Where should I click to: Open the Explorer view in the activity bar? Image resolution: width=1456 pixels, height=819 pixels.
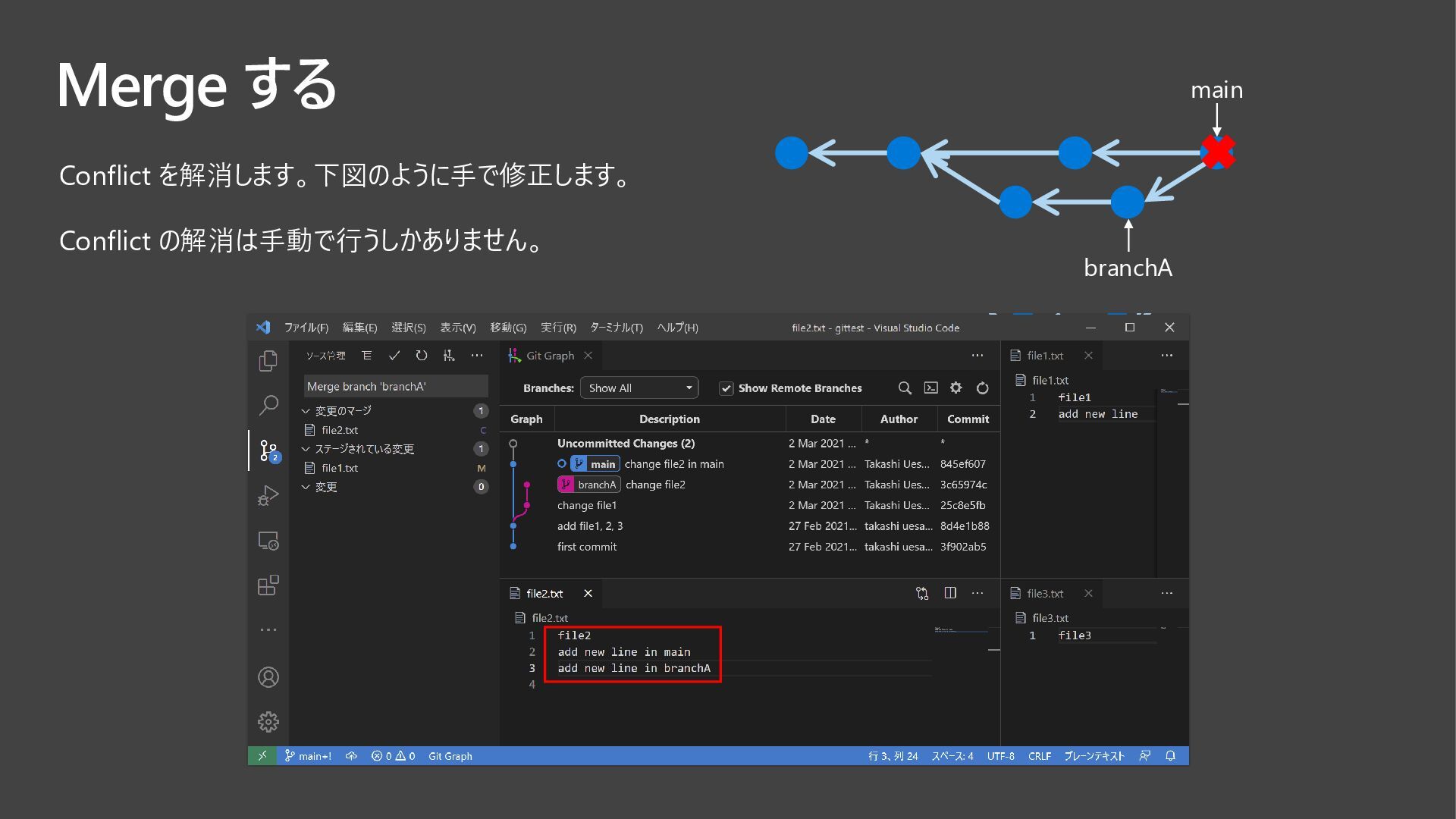click(268, 361)
